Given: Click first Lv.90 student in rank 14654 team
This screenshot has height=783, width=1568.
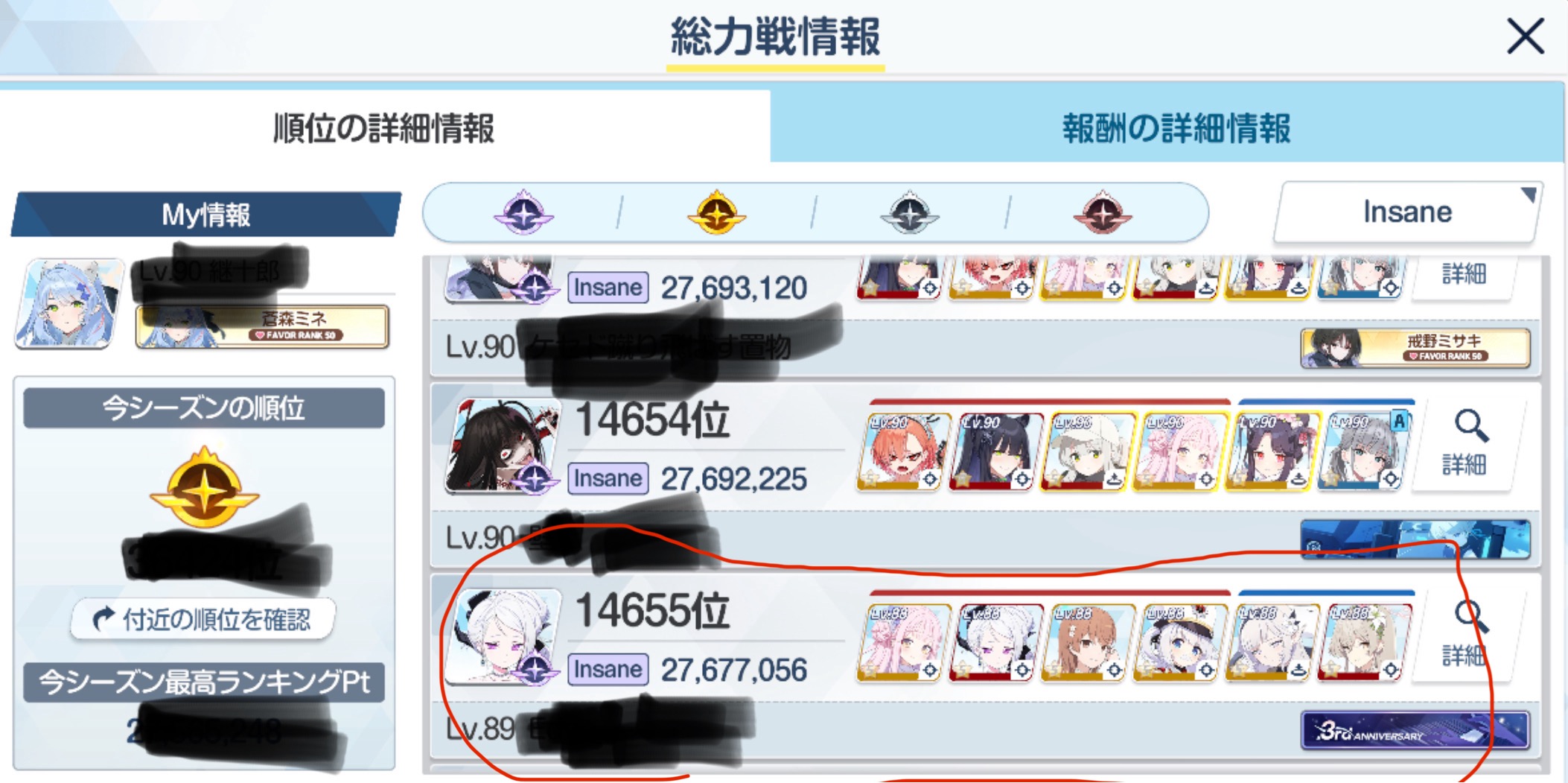Looking at the screenshot, I should [x=903, y=452].
